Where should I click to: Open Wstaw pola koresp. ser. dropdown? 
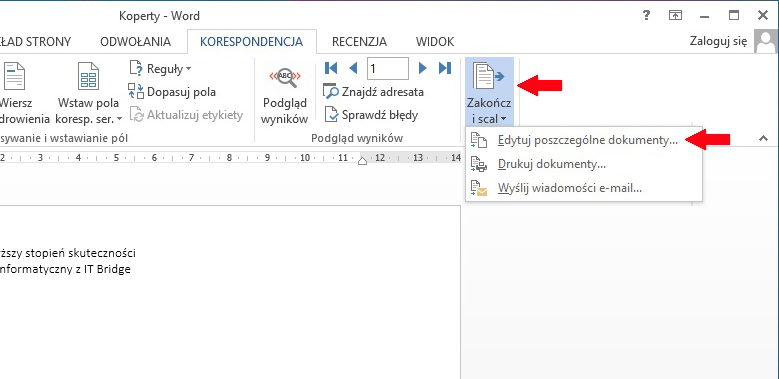(x=88, y=111)
